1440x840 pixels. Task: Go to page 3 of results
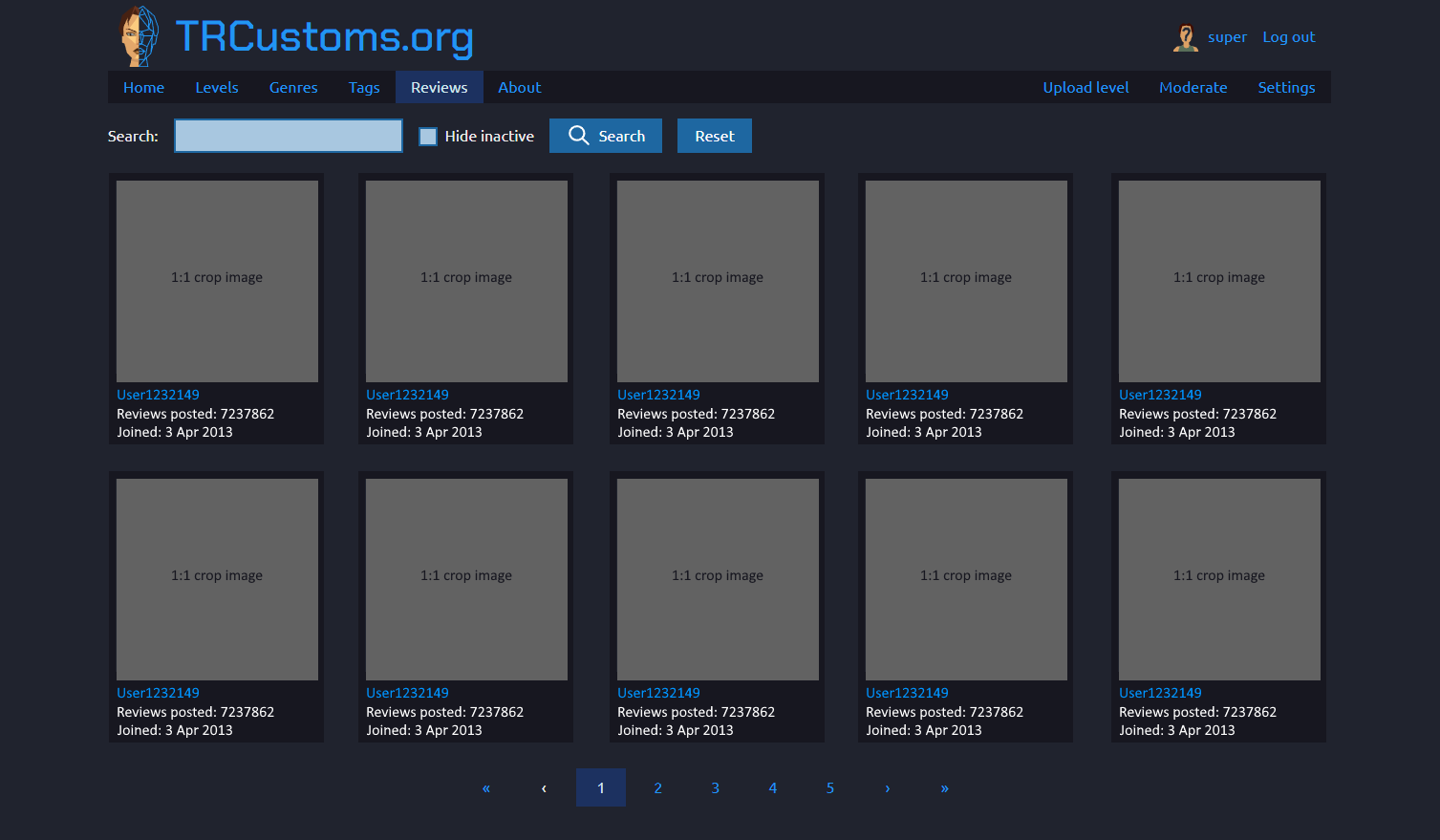tap(715, 787)
